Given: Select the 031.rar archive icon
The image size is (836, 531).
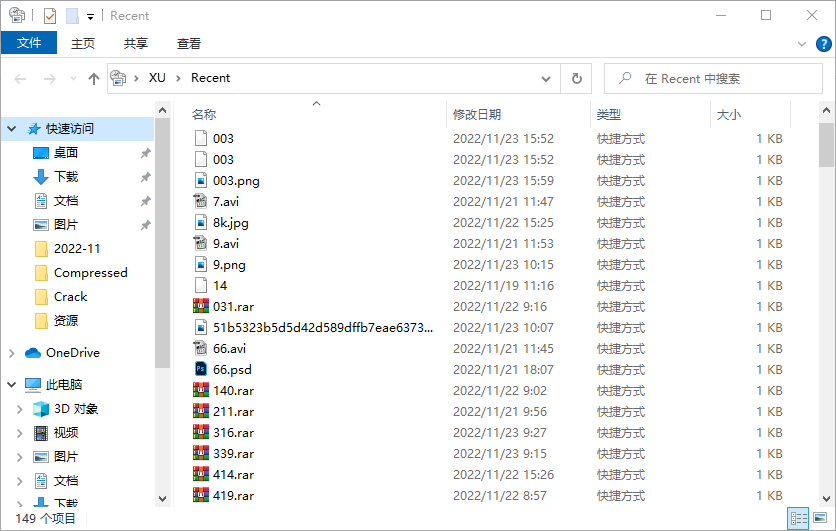Looking at the screenshot, I should coord(200,306).
